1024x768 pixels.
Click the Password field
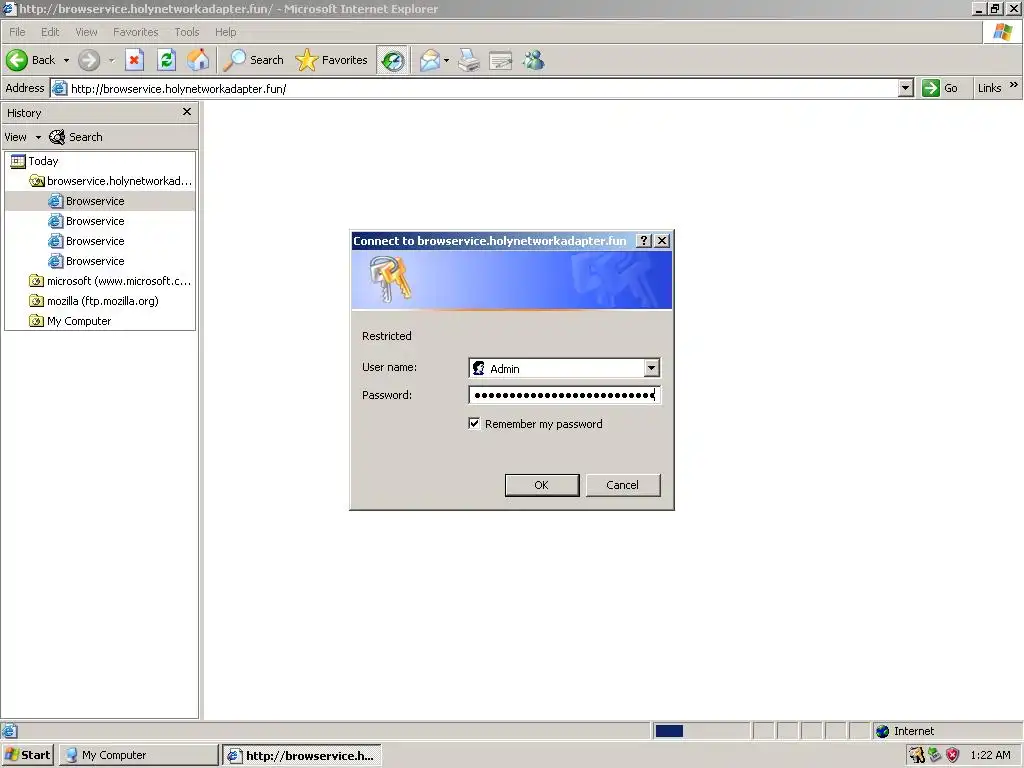tap(564, 395)
